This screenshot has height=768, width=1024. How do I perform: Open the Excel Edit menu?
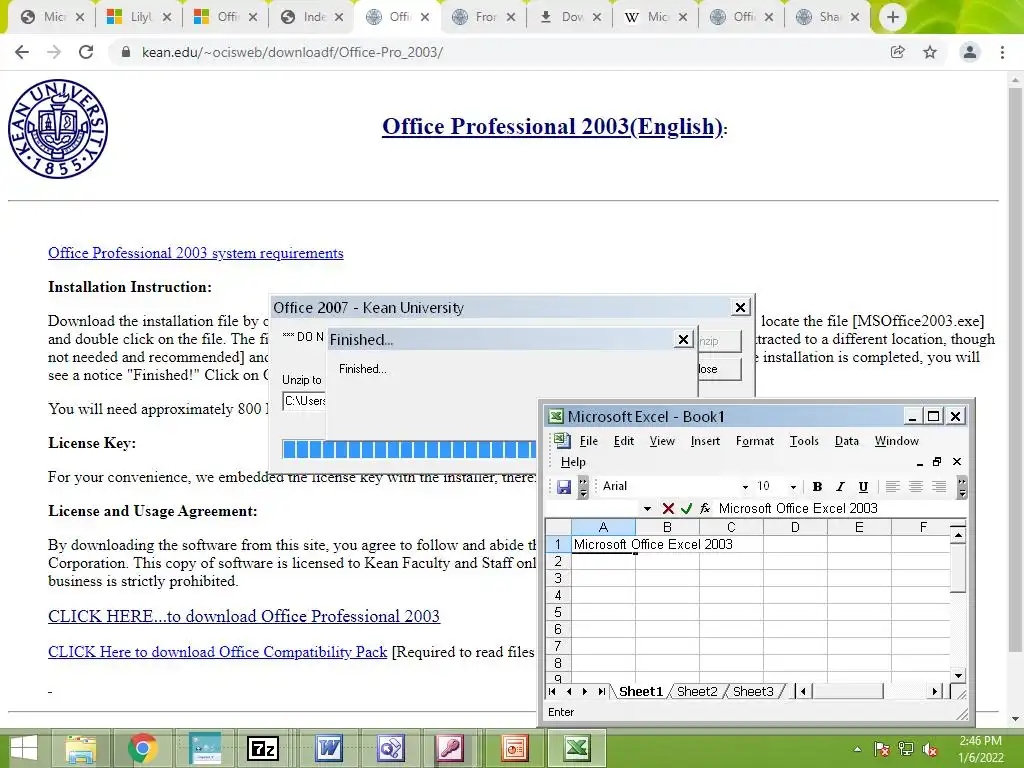[624, 441]
